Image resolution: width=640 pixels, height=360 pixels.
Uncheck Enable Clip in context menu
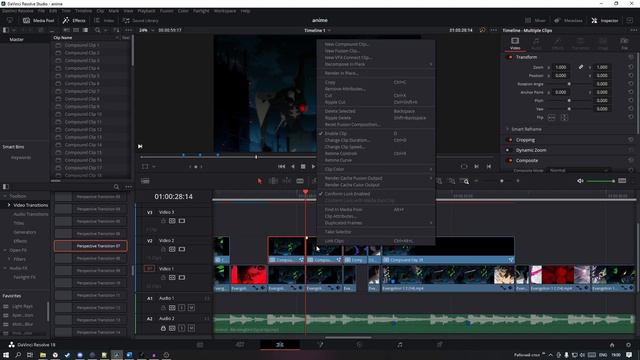(x=376, y=133)
